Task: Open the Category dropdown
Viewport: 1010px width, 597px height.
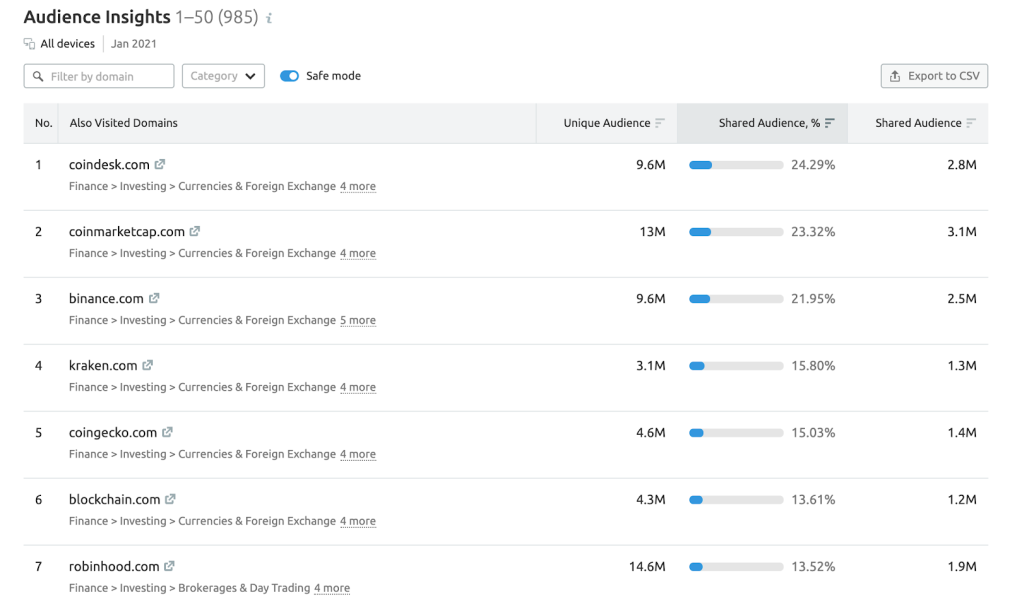Action: click(222, 75)
